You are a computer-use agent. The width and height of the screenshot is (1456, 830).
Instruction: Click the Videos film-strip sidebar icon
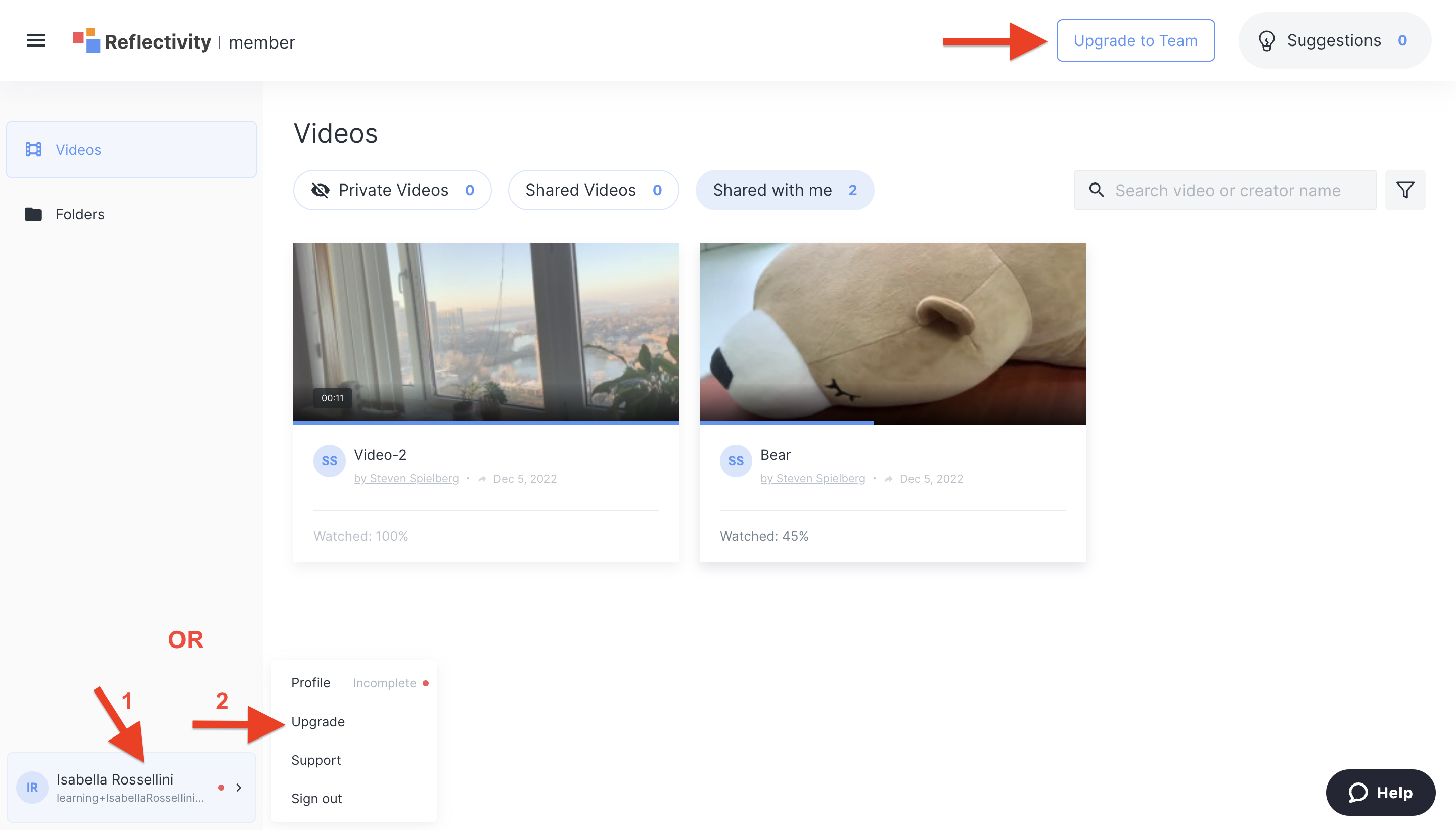pyautogui.click(x=33, y=149)
